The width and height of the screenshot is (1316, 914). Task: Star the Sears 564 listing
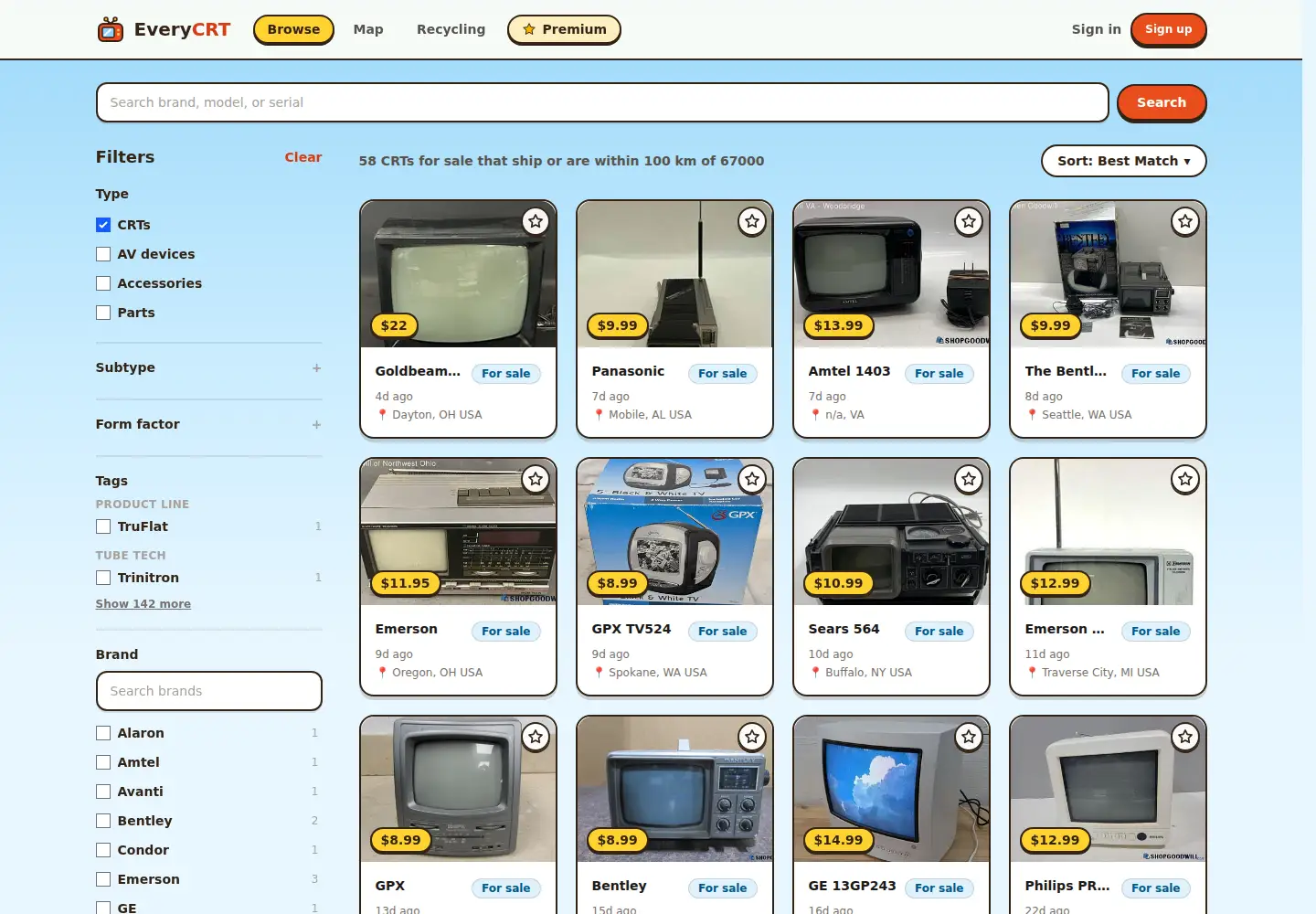(969, 479)
